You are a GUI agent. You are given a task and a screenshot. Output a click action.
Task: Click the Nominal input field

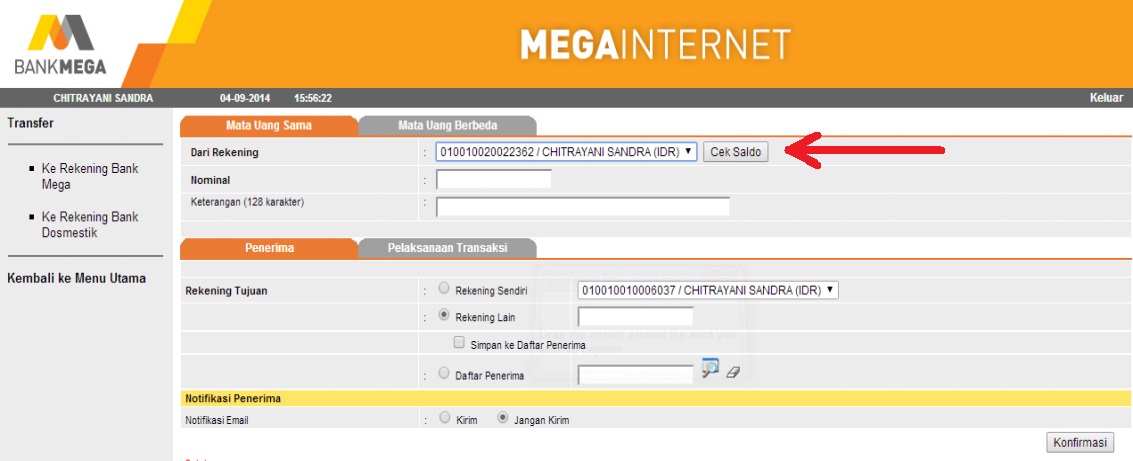click(494, 179)
